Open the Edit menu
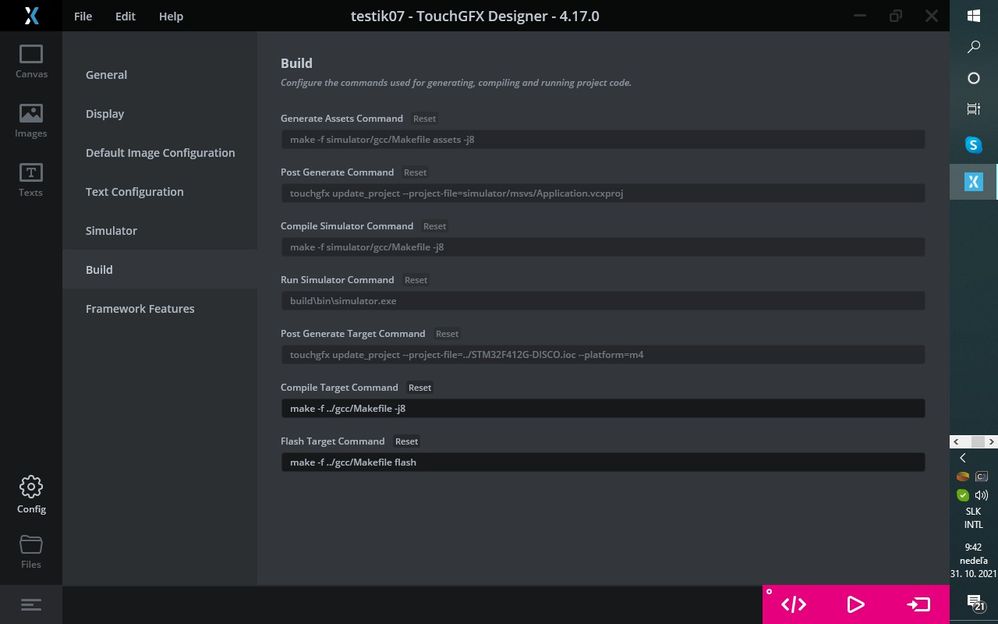 click(125, 17)
